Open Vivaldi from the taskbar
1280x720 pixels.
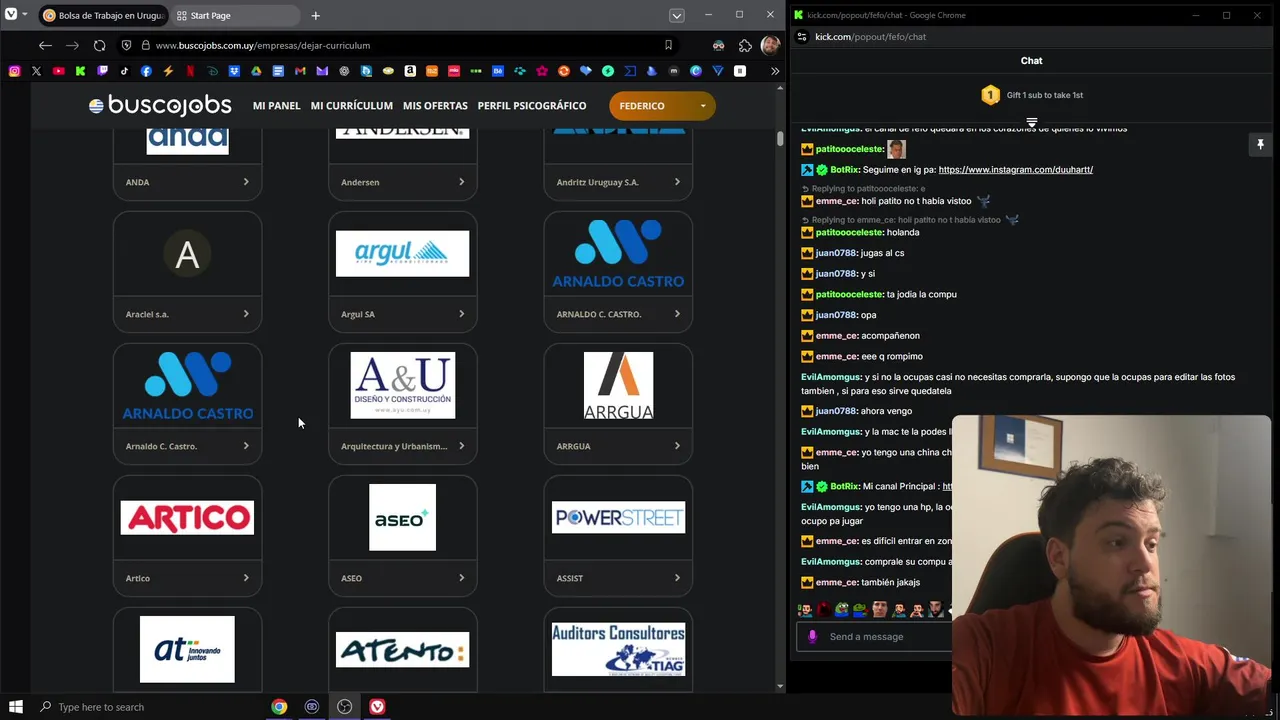[x=377, y=707]
